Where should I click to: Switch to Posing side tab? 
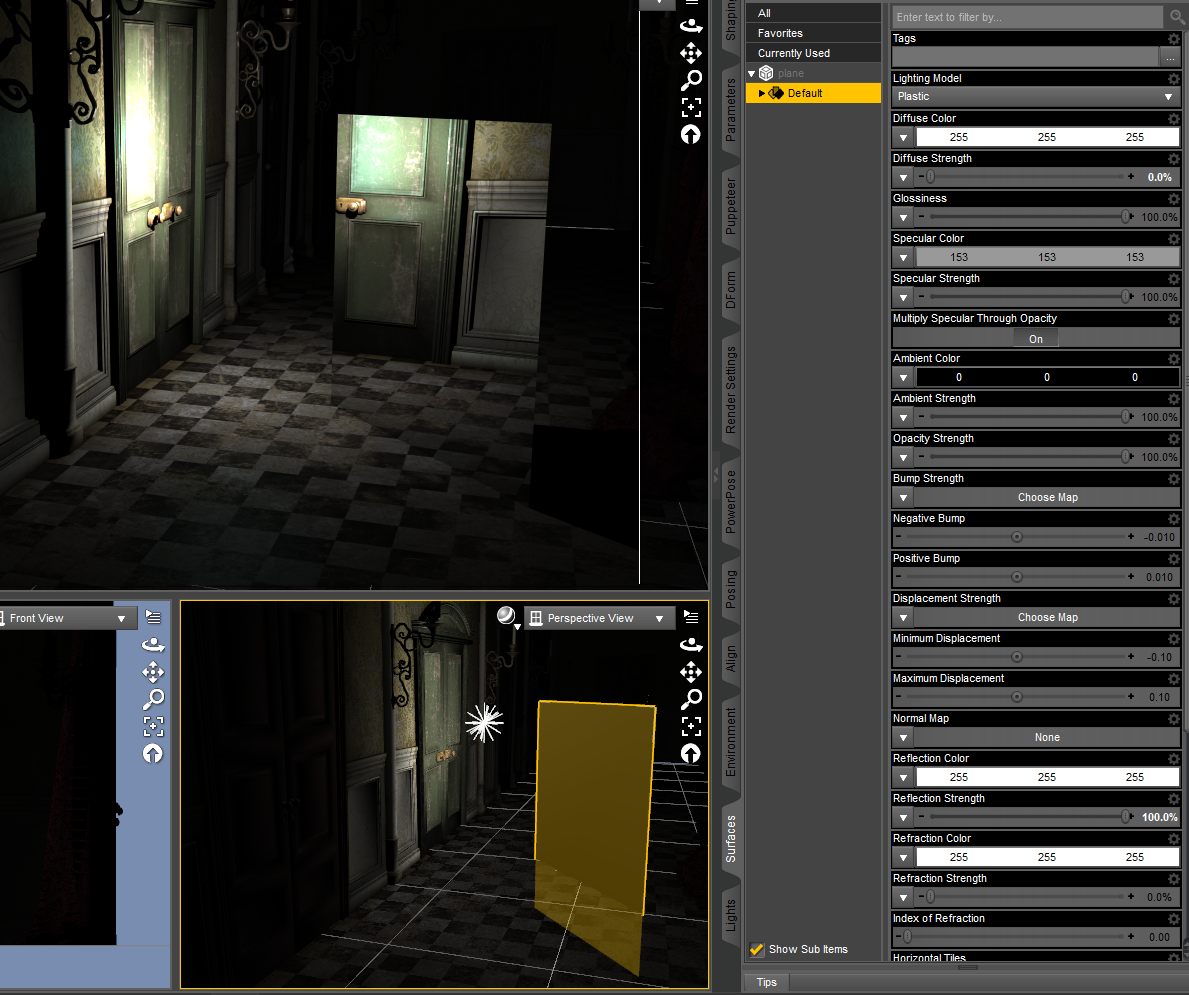click(730, 589)
